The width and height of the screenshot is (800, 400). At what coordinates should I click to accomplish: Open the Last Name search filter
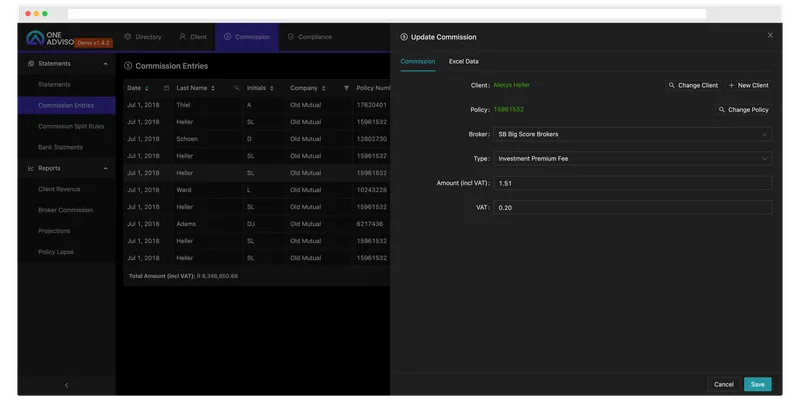tap(237, 88)
